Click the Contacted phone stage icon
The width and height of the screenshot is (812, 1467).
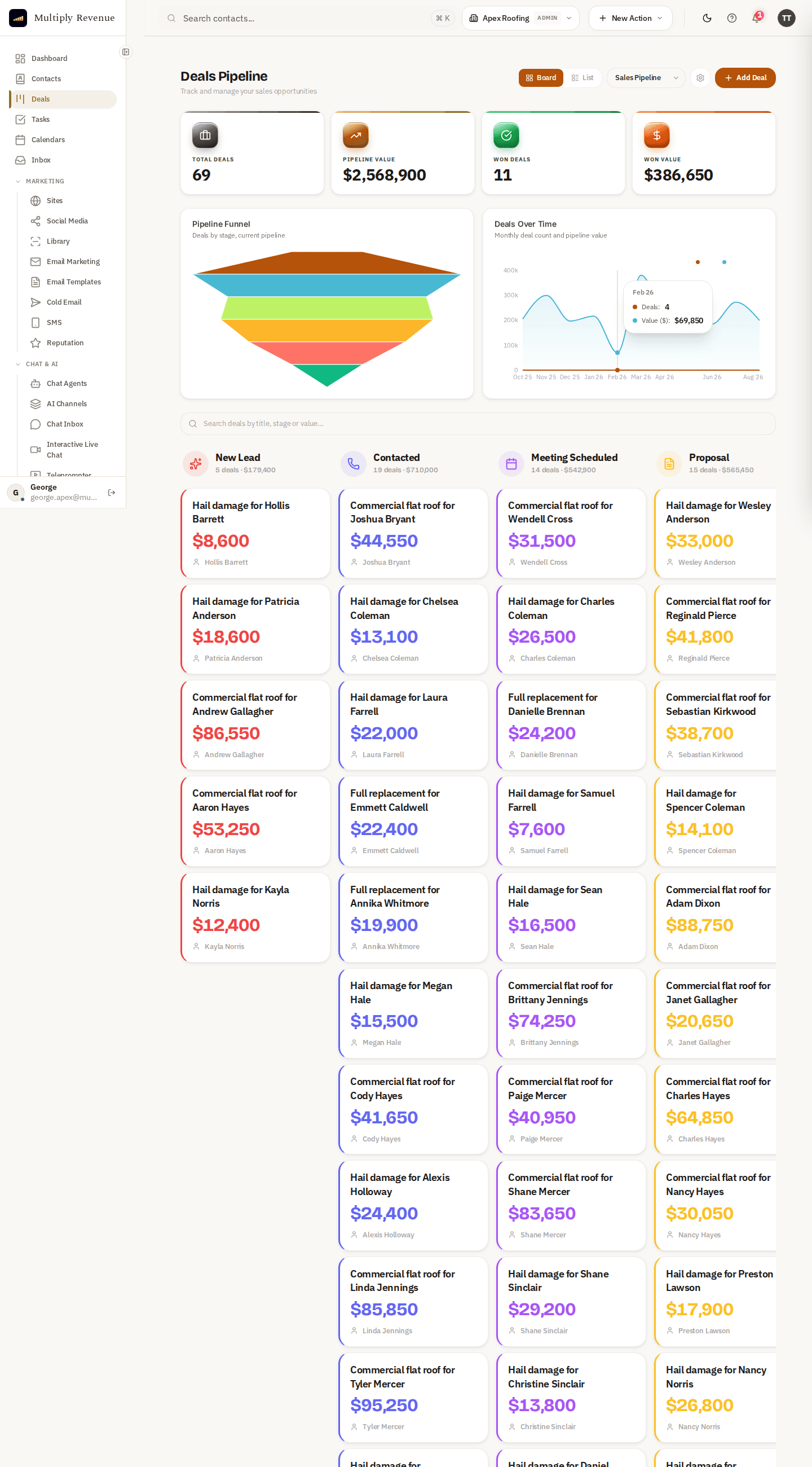pyautogui.click(x=354, y=464)
